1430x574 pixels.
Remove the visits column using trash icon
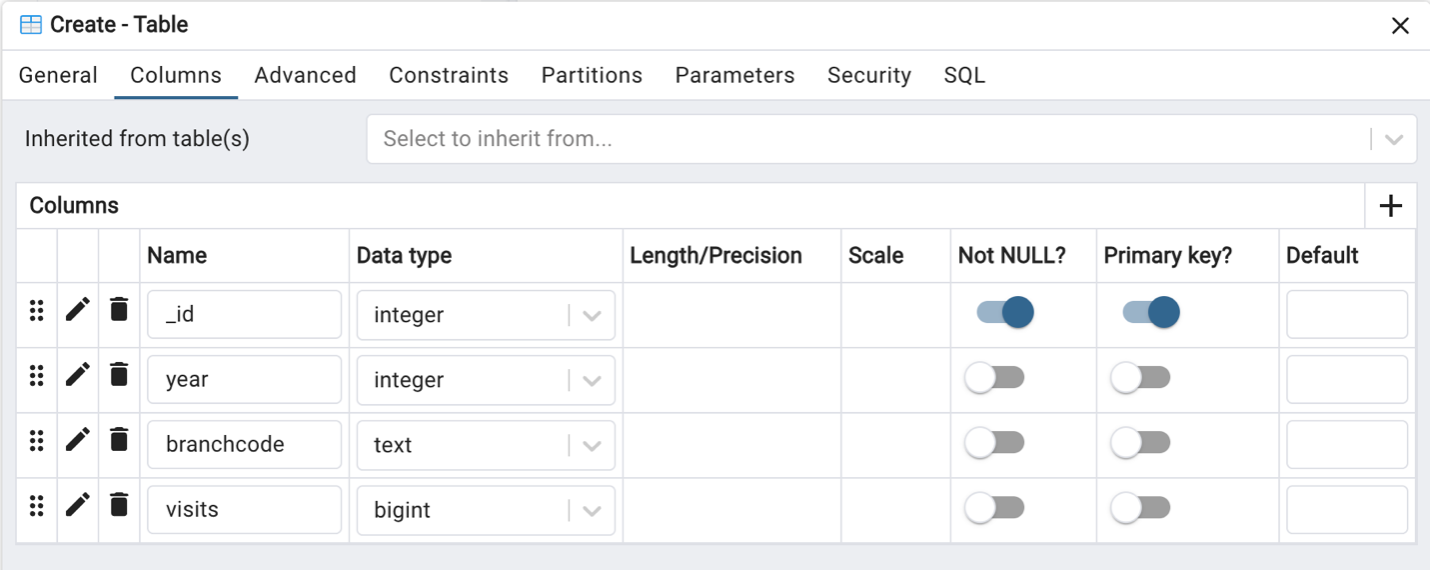pos(119,505)
